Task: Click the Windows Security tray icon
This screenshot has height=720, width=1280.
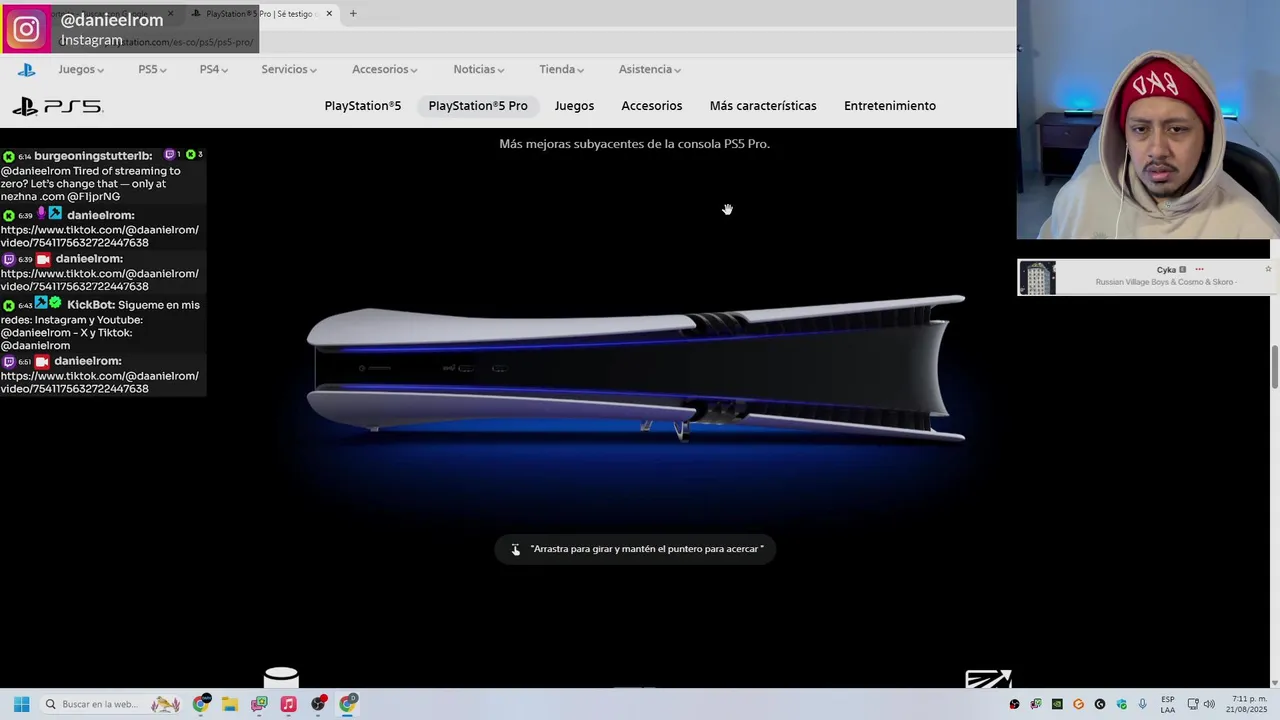Action: coord(1121,704)
